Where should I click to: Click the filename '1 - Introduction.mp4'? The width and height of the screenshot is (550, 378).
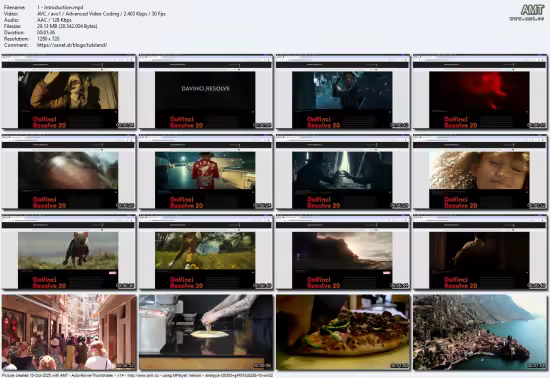(x=60, y=7)
